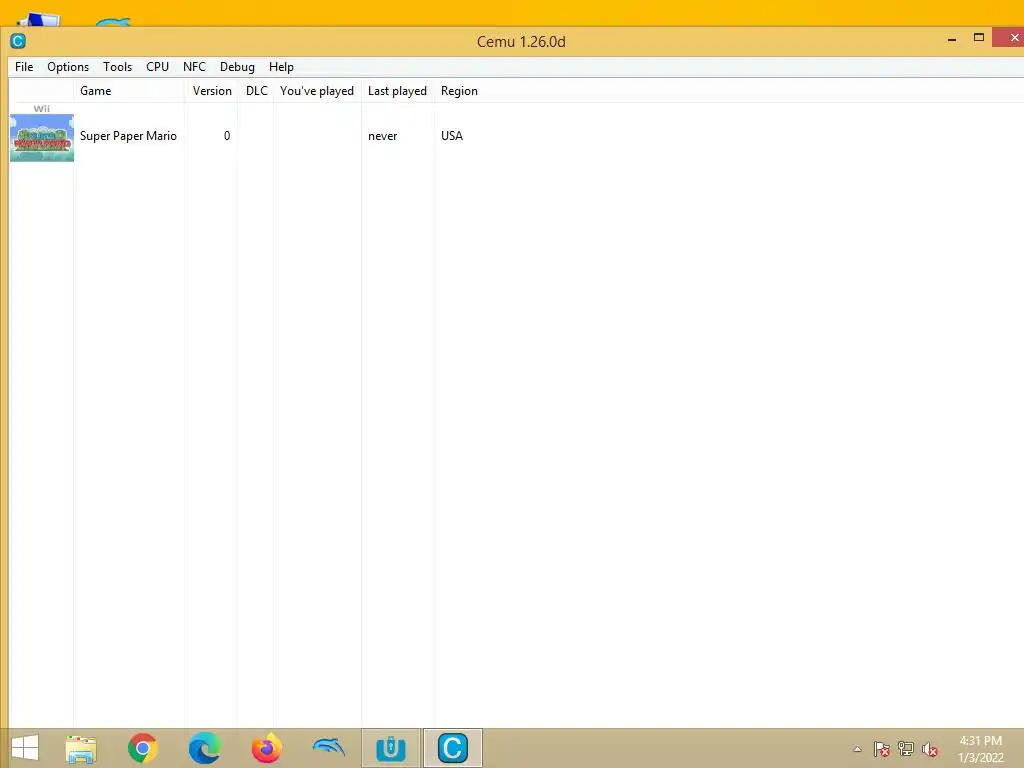Launch Google Chrome from taskbar
Image resolution: width=1024 pixels, height=768 pixels.
(x=142, y=748)
